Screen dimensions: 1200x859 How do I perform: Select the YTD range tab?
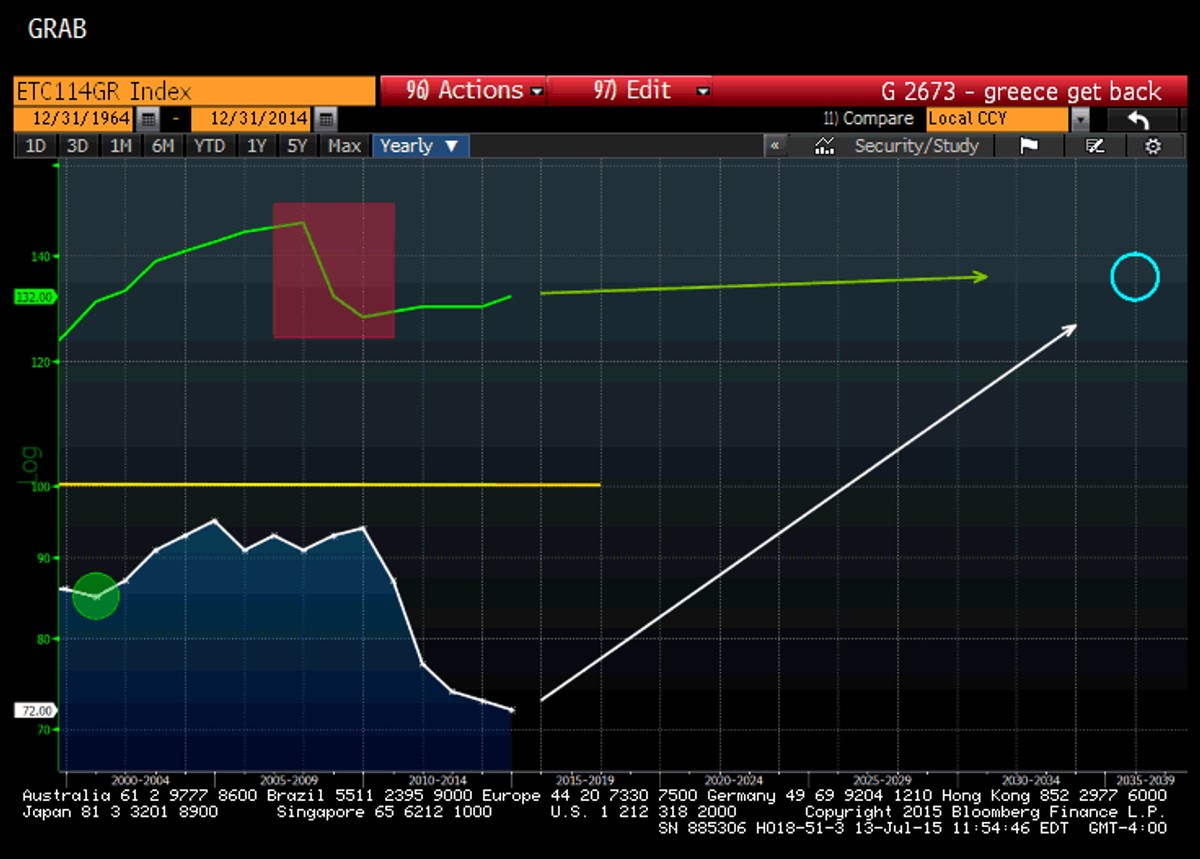click(x=210, y=146)
